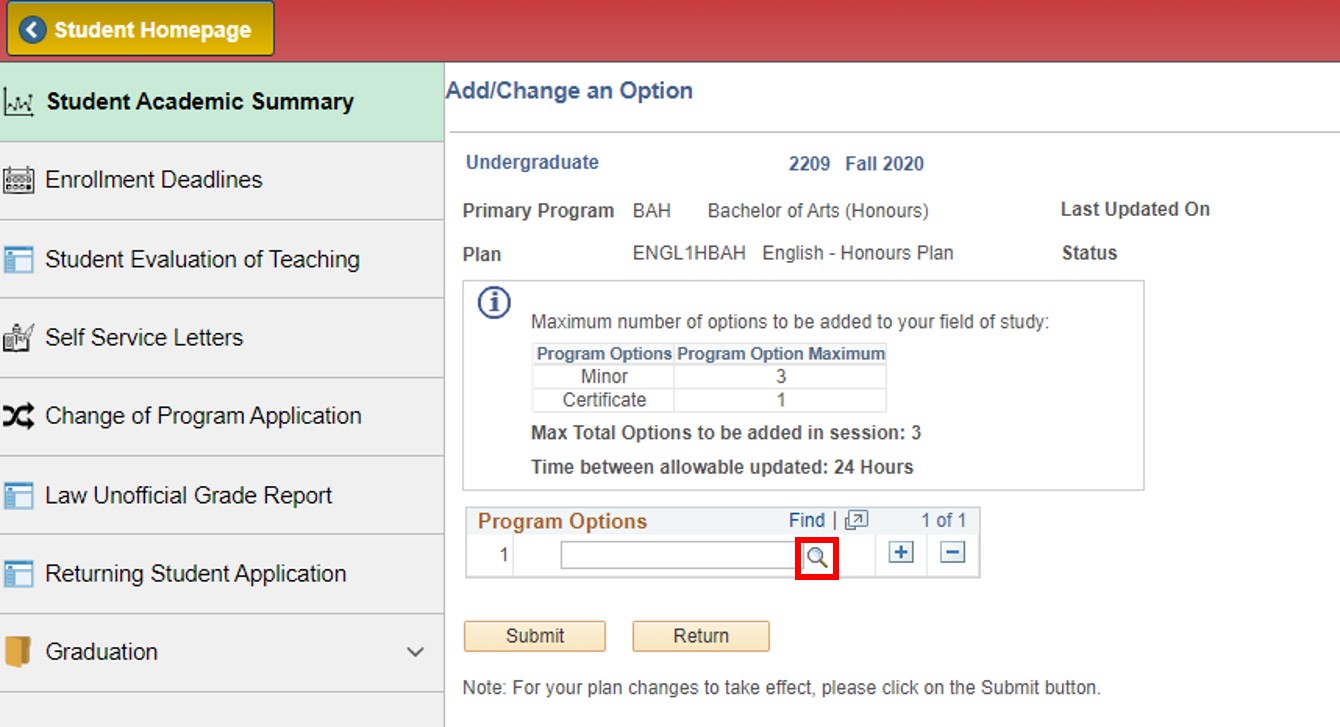The image size is (1340, 727).
Task: Click the Enrollment Deadlines calendar icon
Action: click(20, 180)
